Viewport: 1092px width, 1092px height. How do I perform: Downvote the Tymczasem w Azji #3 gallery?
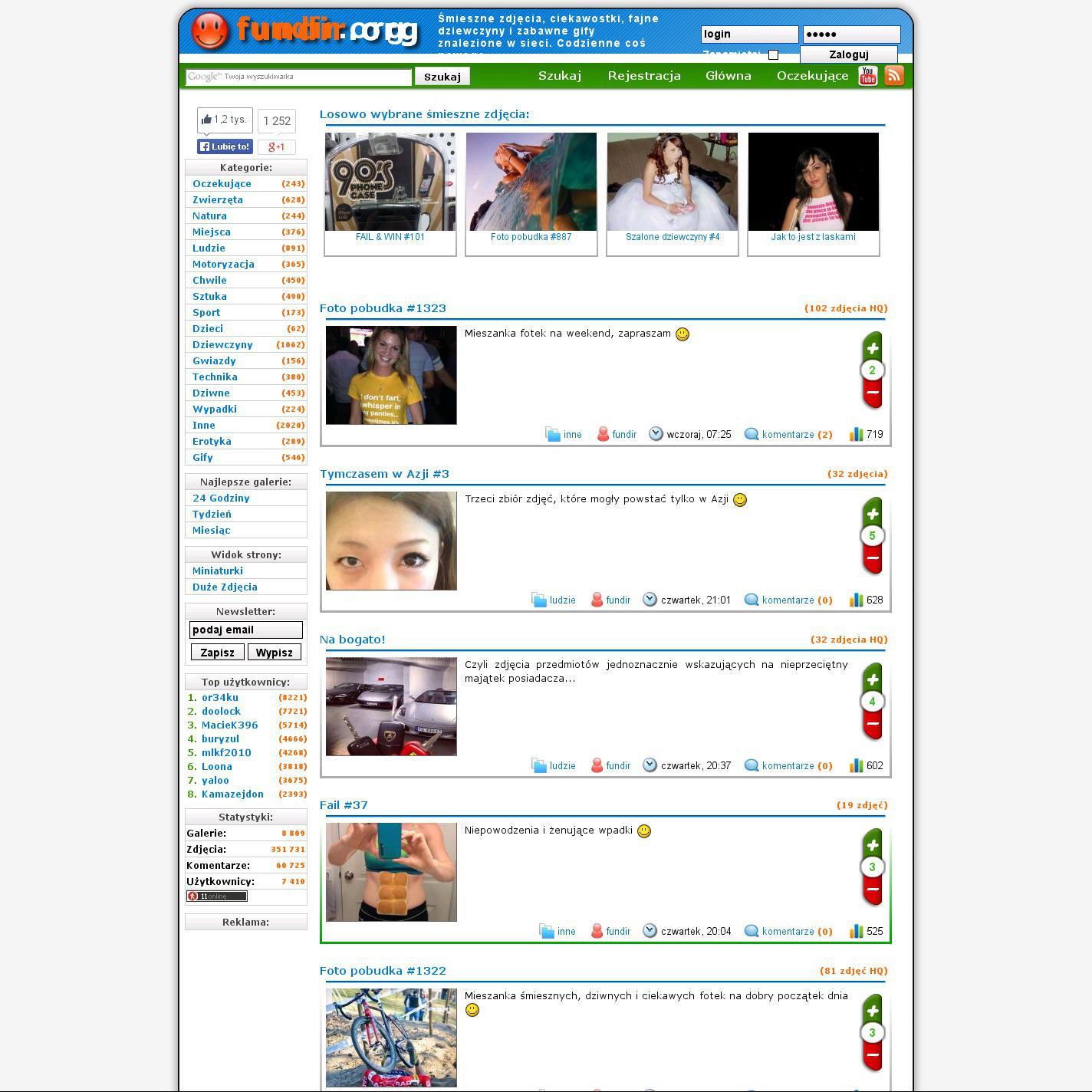[x=872, y=558]
